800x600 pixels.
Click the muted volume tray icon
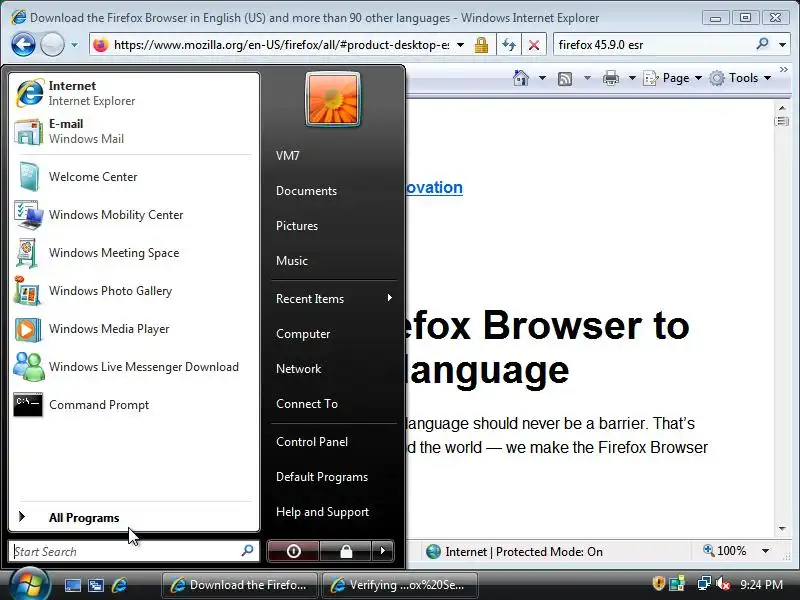(723, 583)
